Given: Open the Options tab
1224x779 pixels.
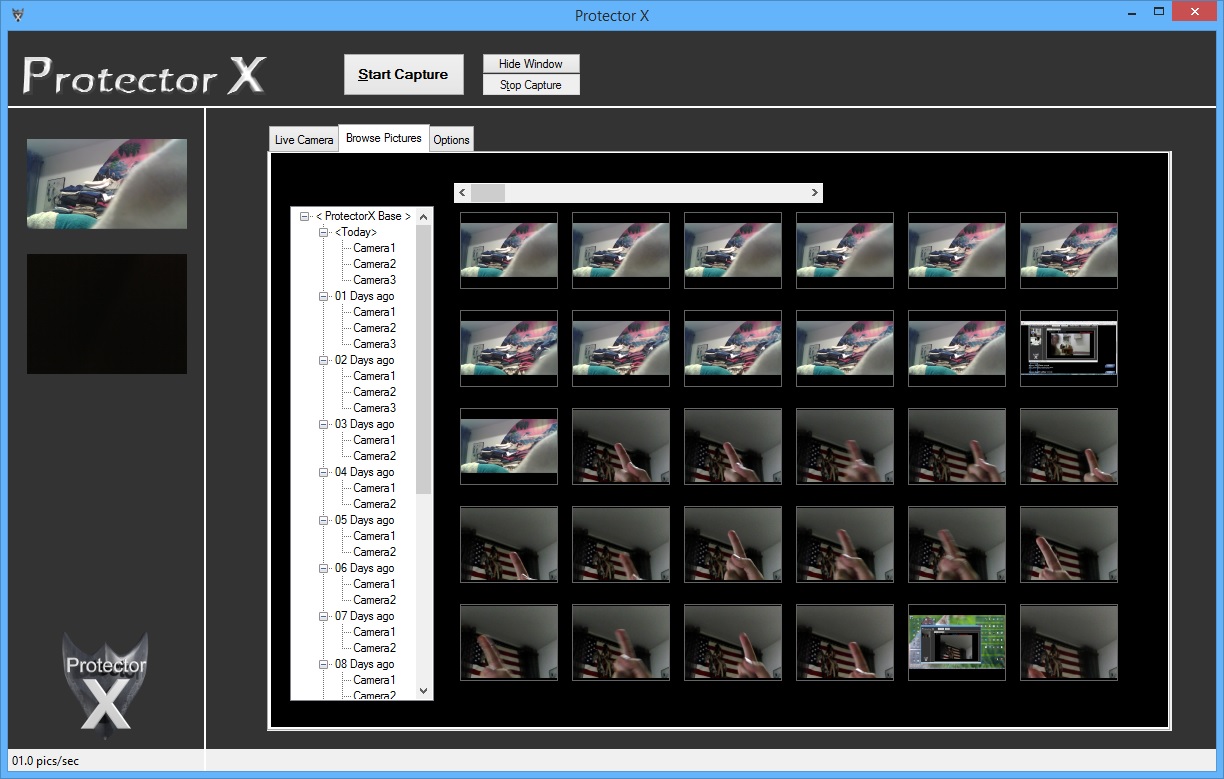Looking at the screenshot, I should pyautogui.click(x=451, y=139).
